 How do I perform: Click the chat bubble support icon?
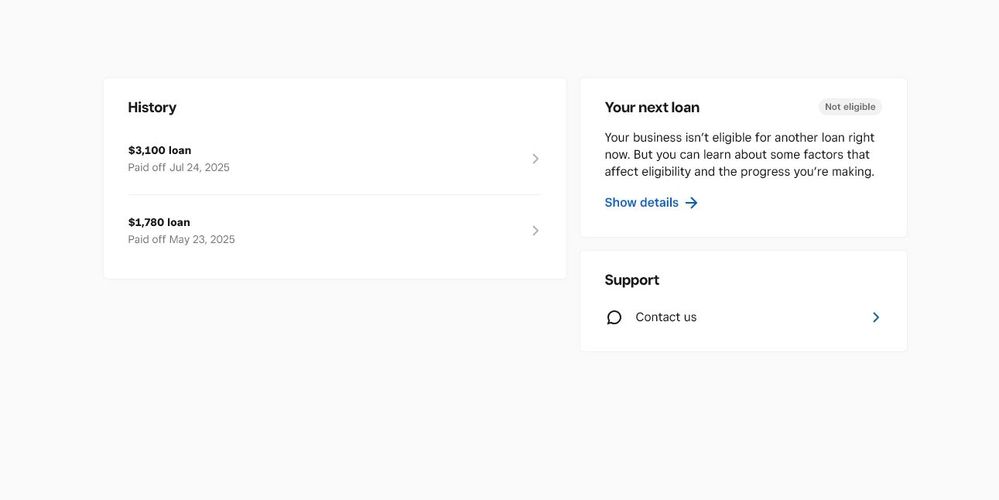click(x=614, y=318)
